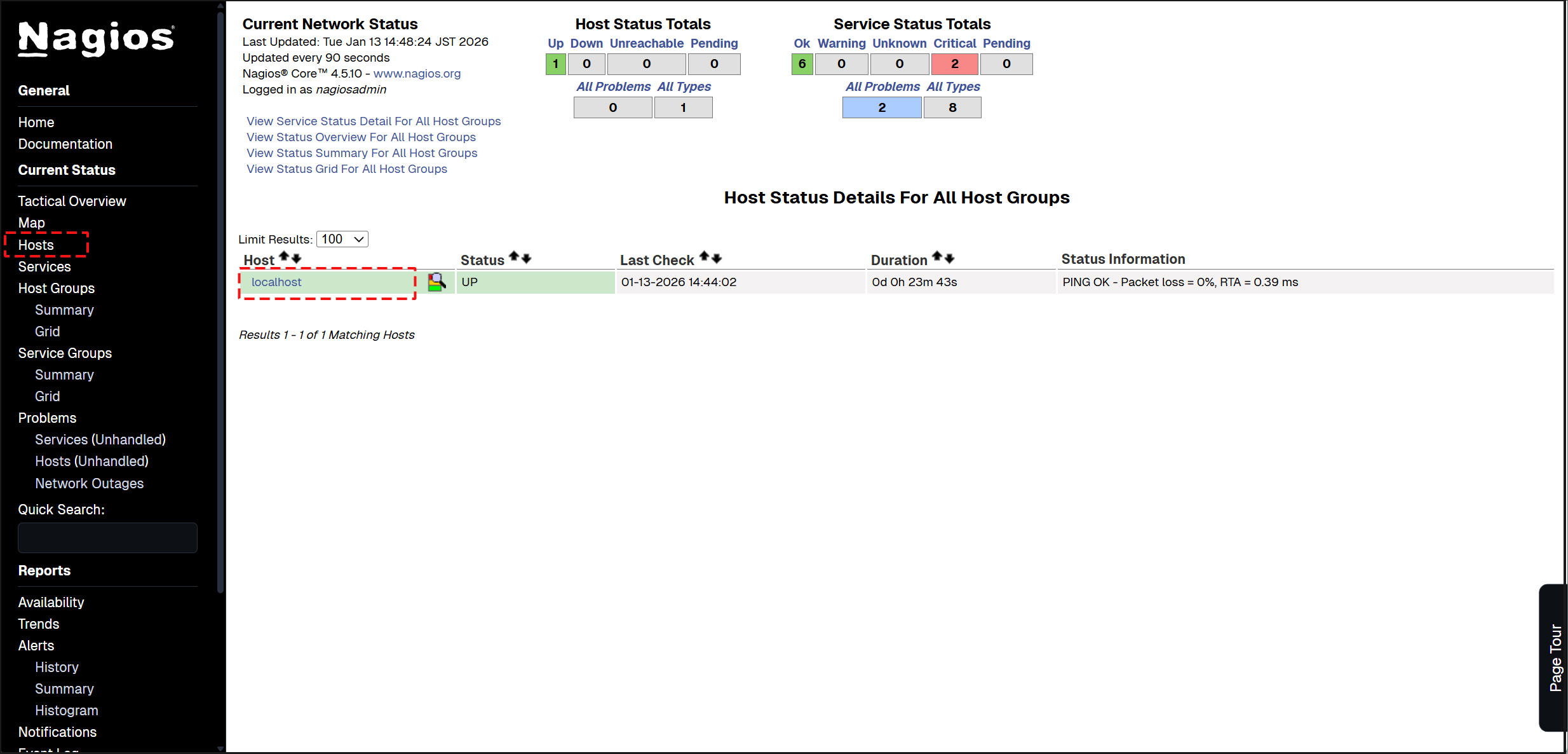
Task: Open the localhost host link
Action: click(x=276, y=282)
